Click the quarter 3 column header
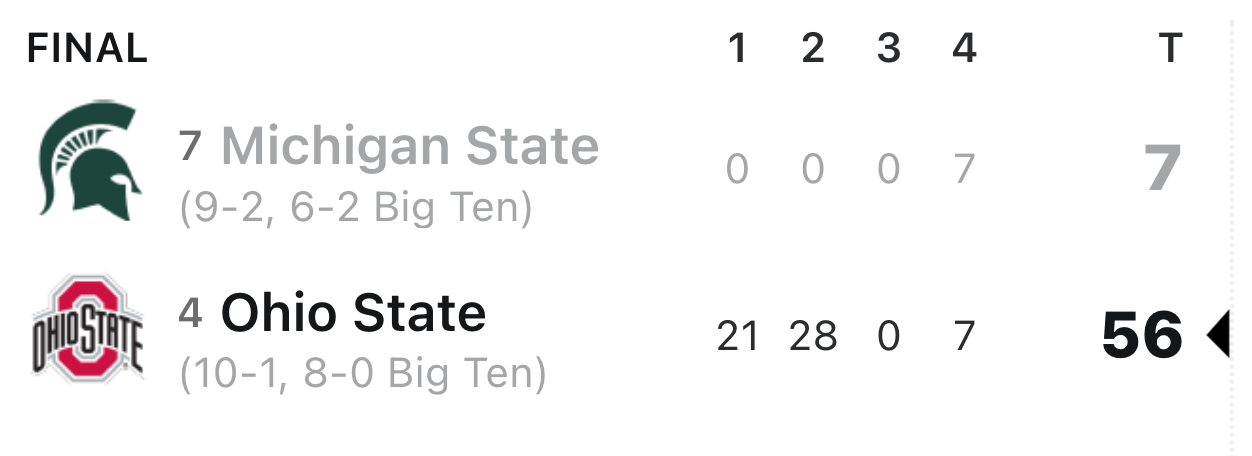 click(x=889, y=47)
